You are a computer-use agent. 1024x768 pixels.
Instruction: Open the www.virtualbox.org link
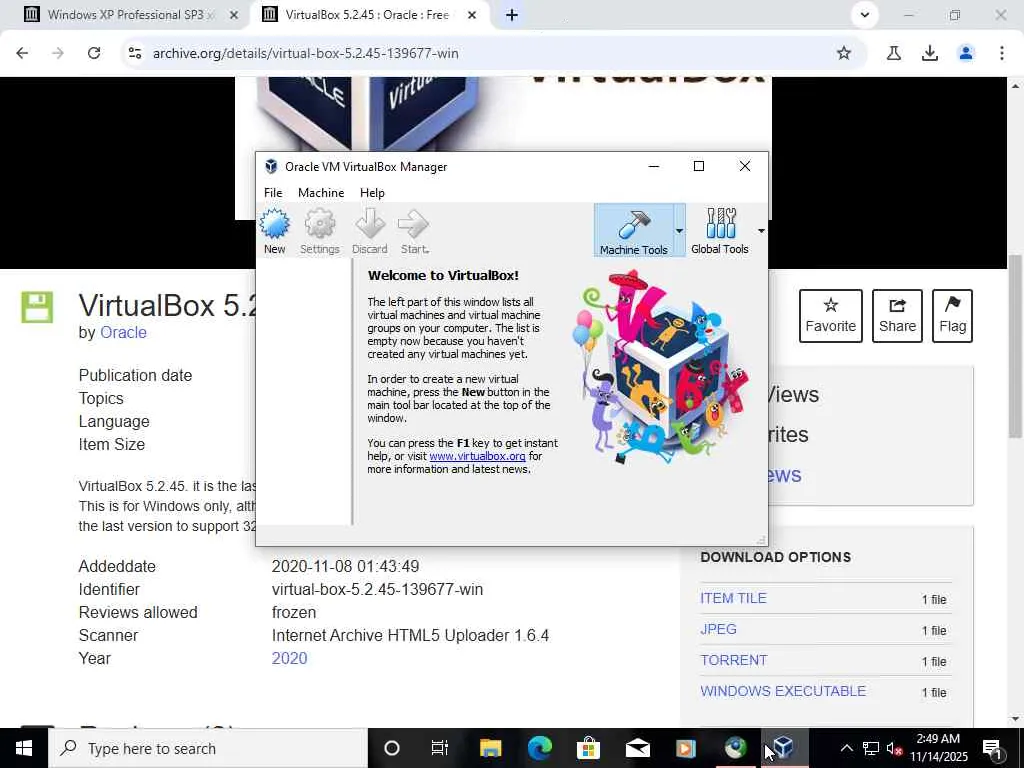(x=477, y=456)
